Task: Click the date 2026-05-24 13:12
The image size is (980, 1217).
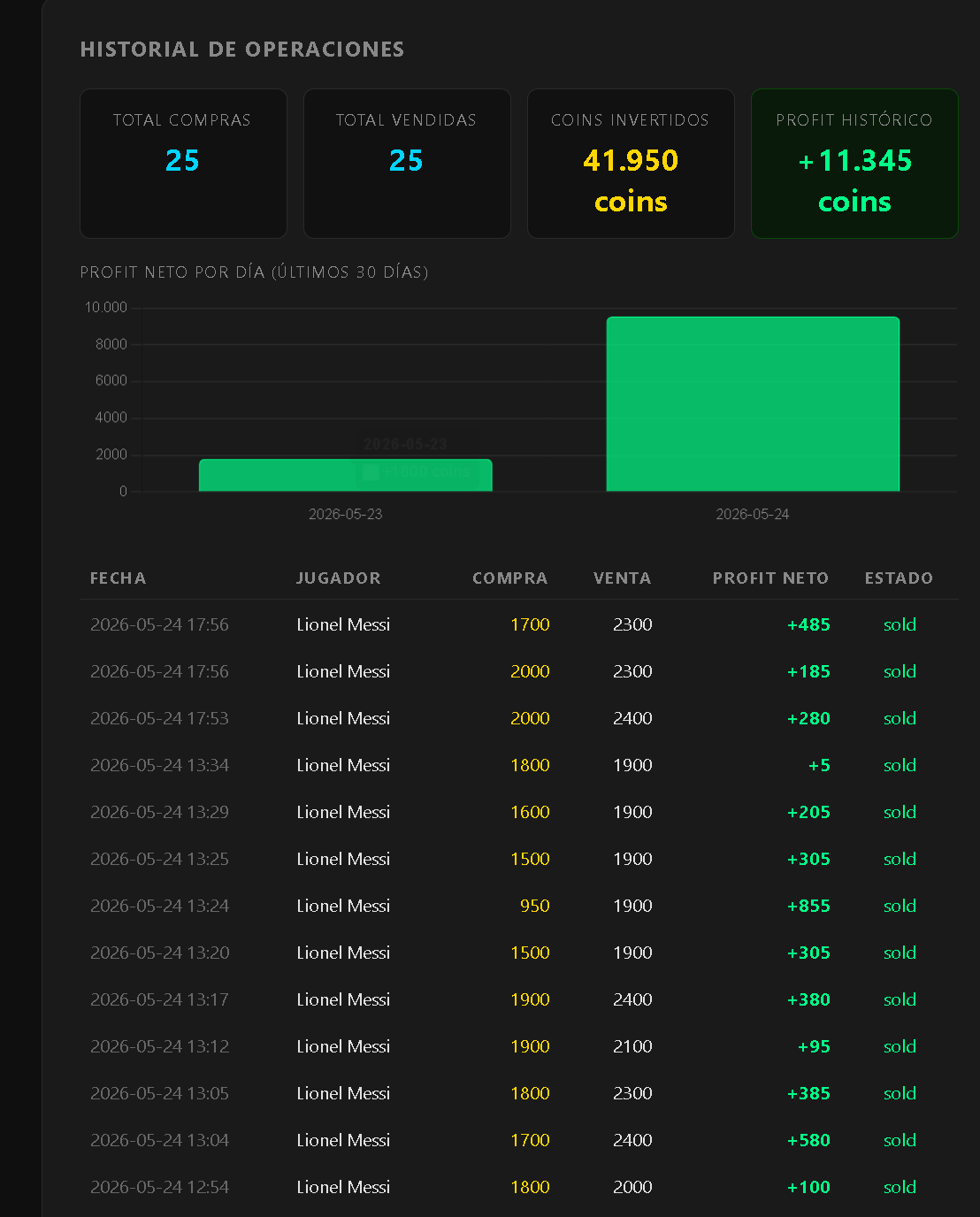Action: click(159, 1046)
